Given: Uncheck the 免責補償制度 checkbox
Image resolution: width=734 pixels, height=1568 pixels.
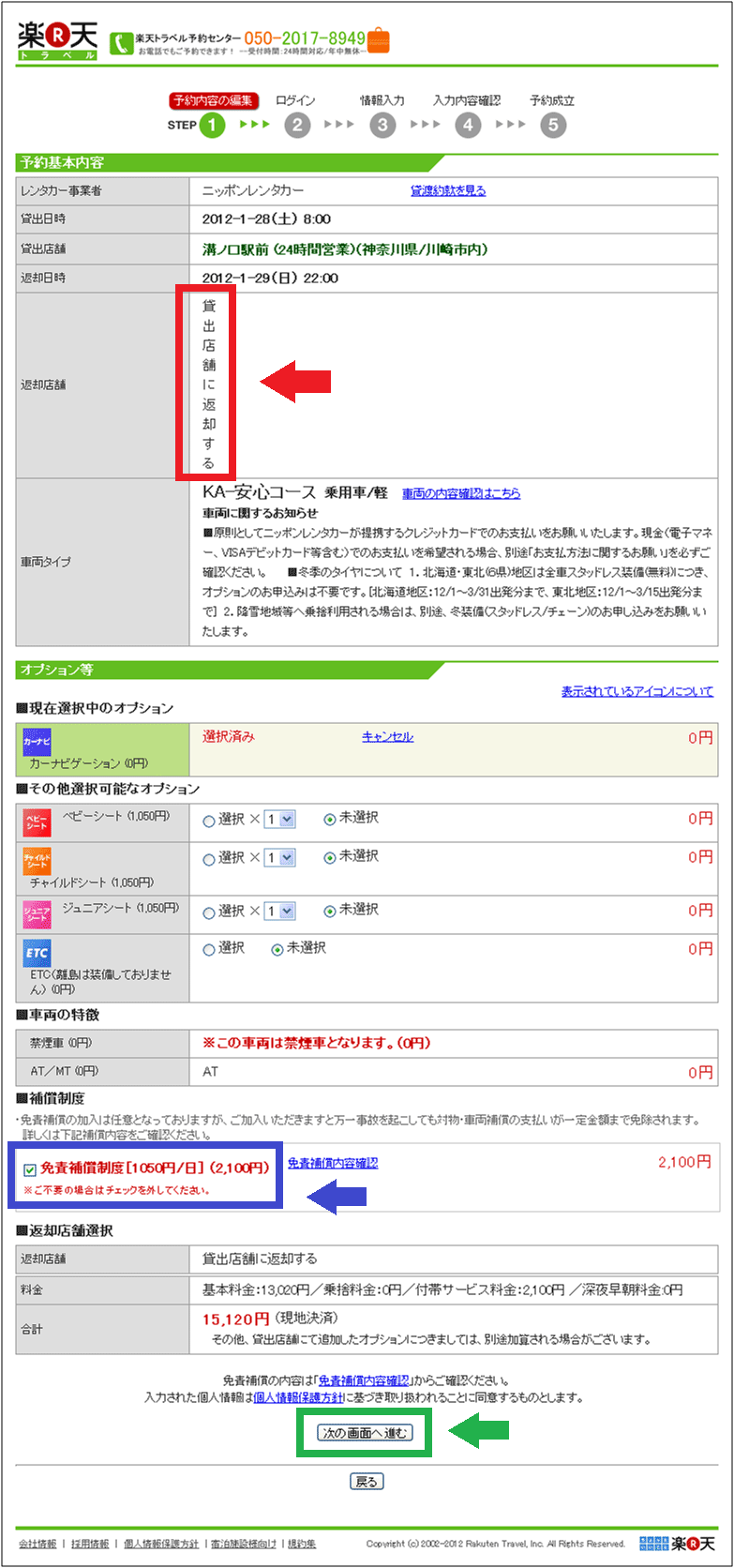Looking at the screenshot, I should click(30, 1169).
